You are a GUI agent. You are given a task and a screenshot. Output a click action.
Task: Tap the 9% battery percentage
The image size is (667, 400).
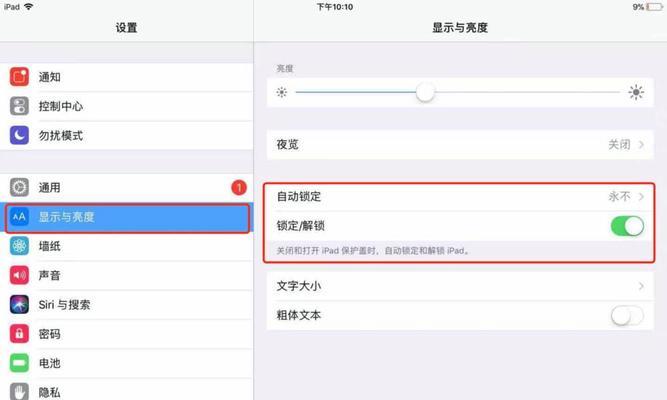point(638,7)
